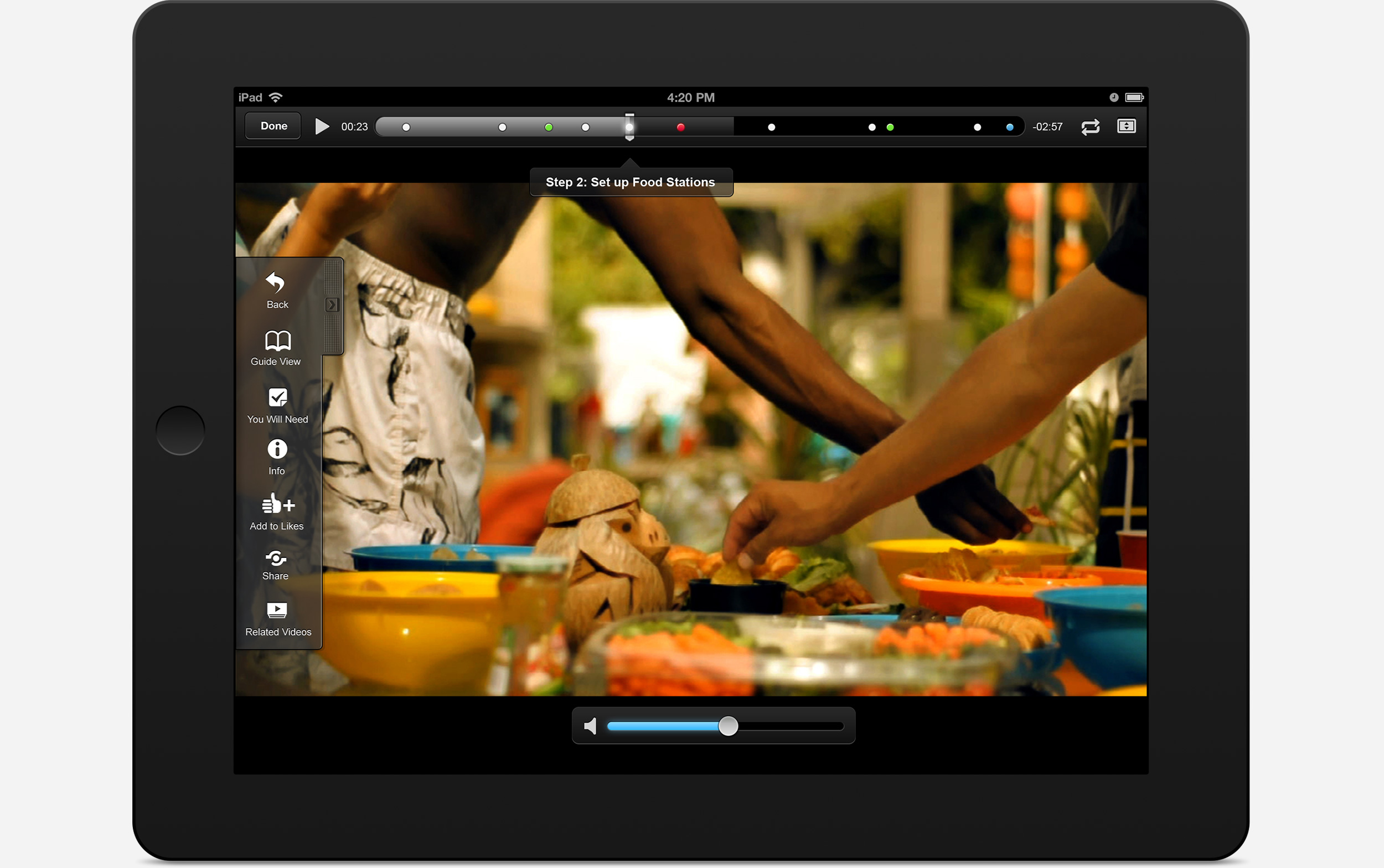Browse Related Videos
Image resolution: width=1384 pixels, height=868 pixels.
click(278, 617)
